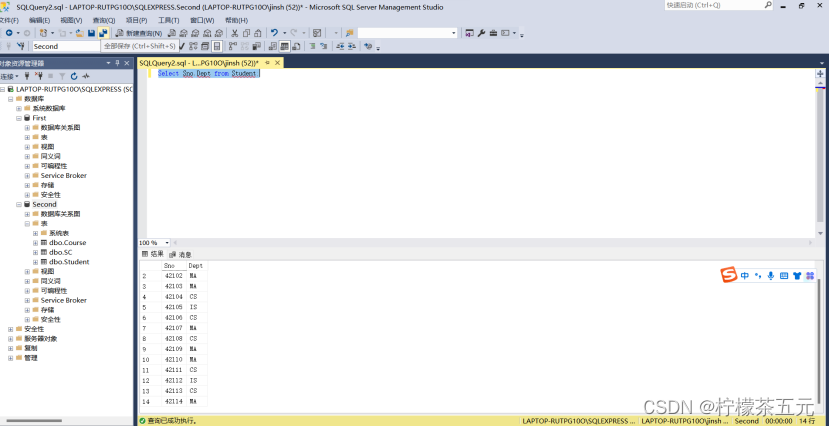Click the search magnifier in Quick Launch
Image resolution: width=829 pixels, height=426 pixels.
point(768,5)
